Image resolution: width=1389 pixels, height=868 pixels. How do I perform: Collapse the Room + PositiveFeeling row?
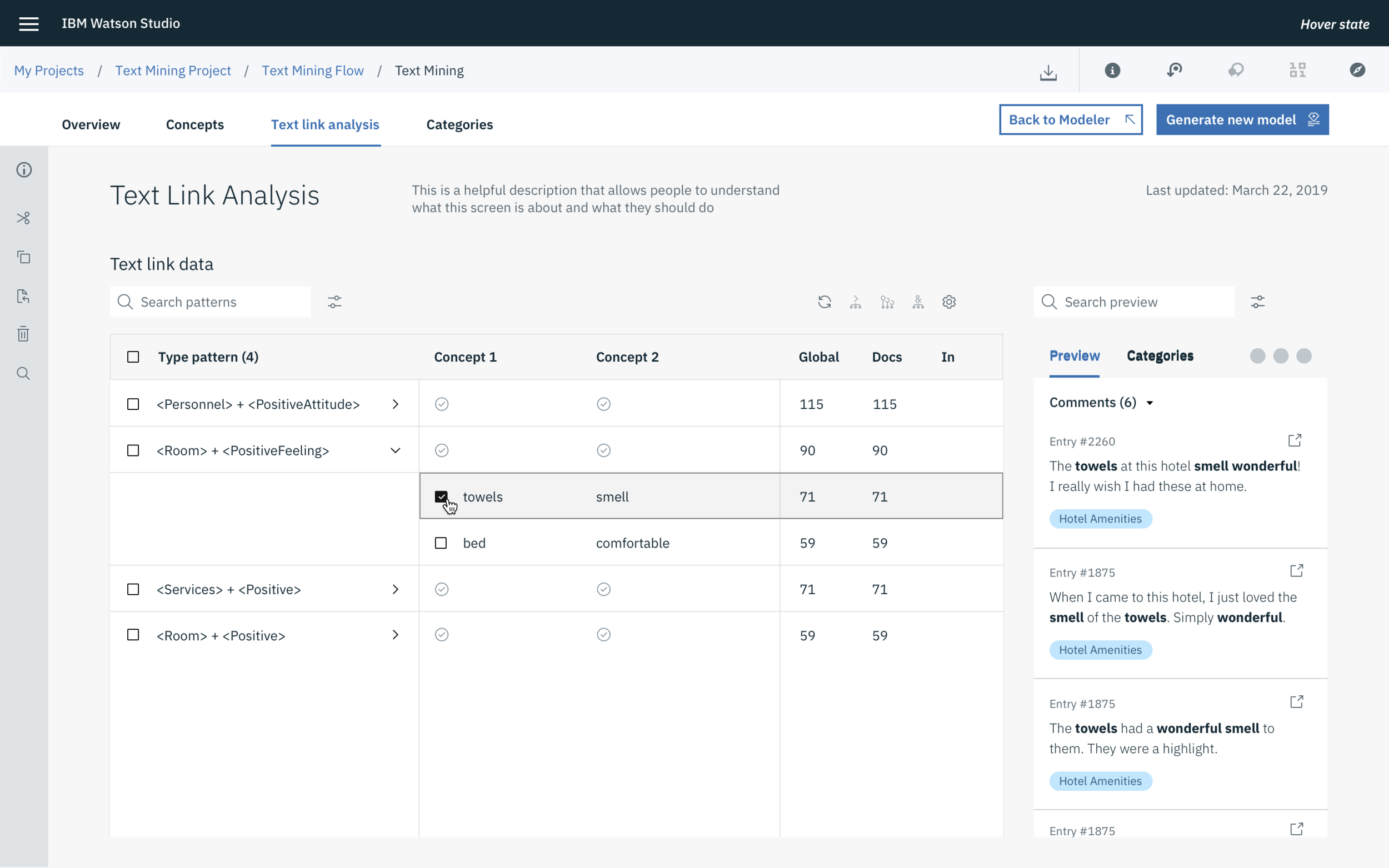pyautogui.click(x=396, y=450)
